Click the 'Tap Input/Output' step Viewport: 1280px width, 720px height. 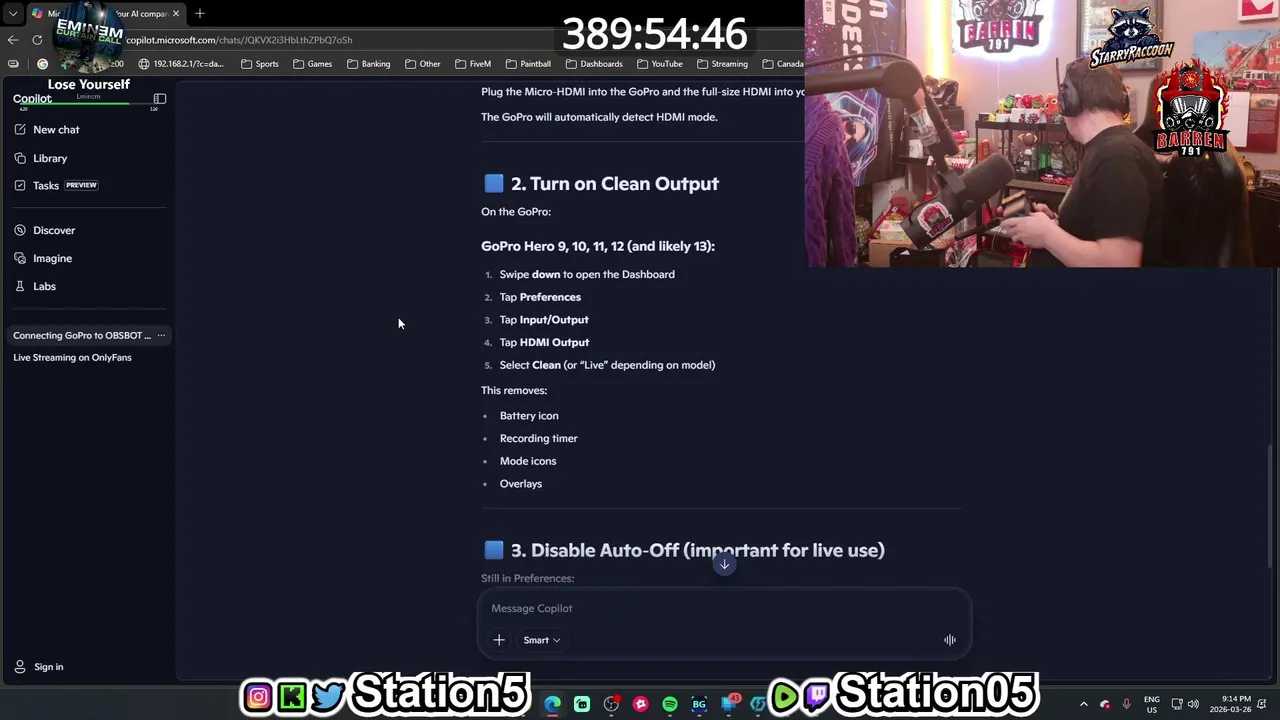point(544,320)
